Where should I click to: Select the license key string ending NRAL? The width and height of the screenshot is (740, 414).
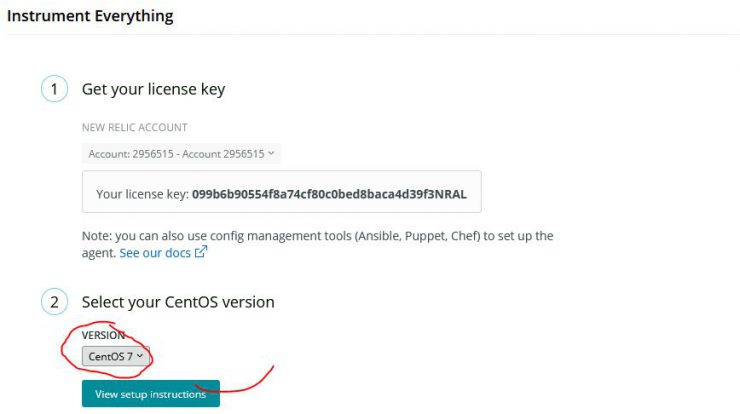click(x=329, y=194)
